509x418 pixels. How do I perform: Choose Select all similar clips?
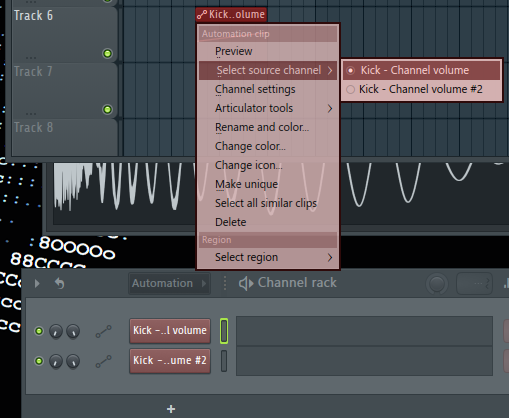click(268, 203)
